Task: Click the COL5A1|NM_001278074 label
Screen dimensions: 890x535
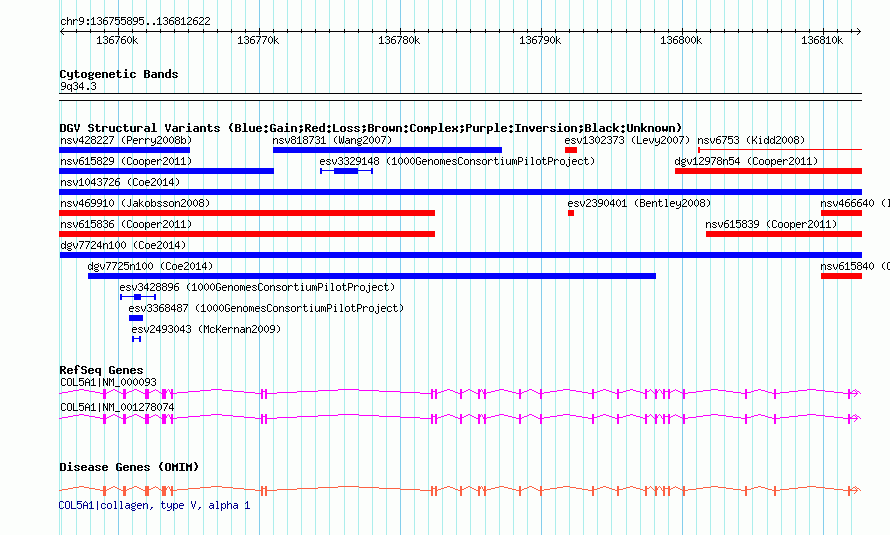Action: (117, 407)
